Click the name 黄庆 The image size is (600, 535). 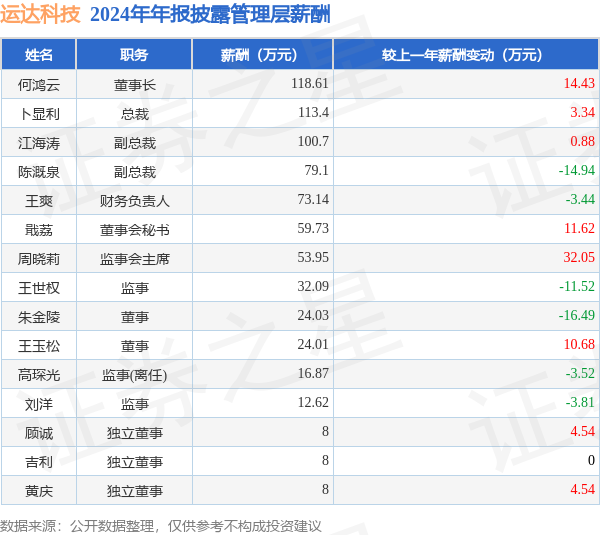(x=39, y=491)
